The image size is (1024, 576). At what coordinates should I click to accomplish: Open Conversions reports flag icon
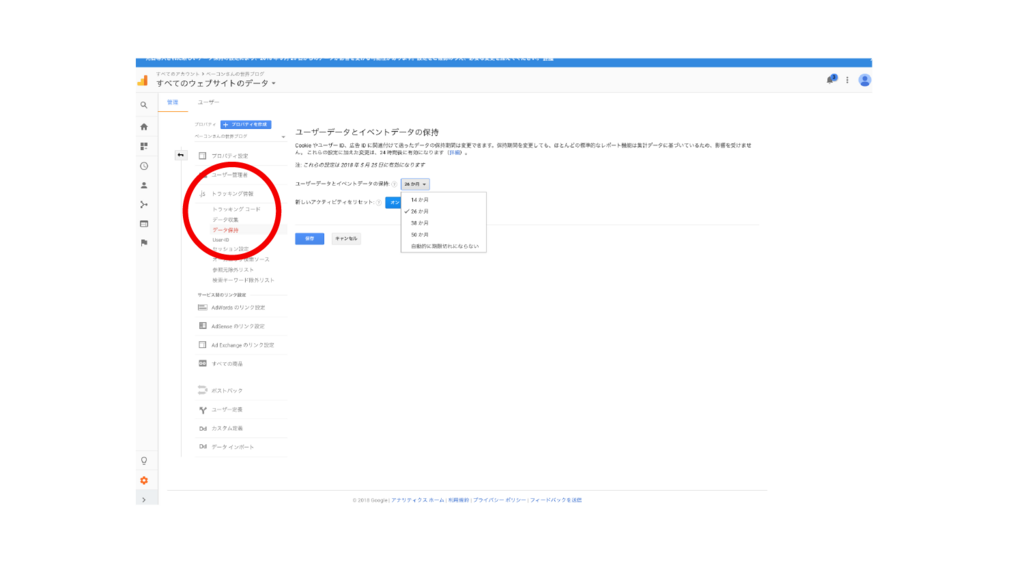pyautogui.click(x=144, y=243)
